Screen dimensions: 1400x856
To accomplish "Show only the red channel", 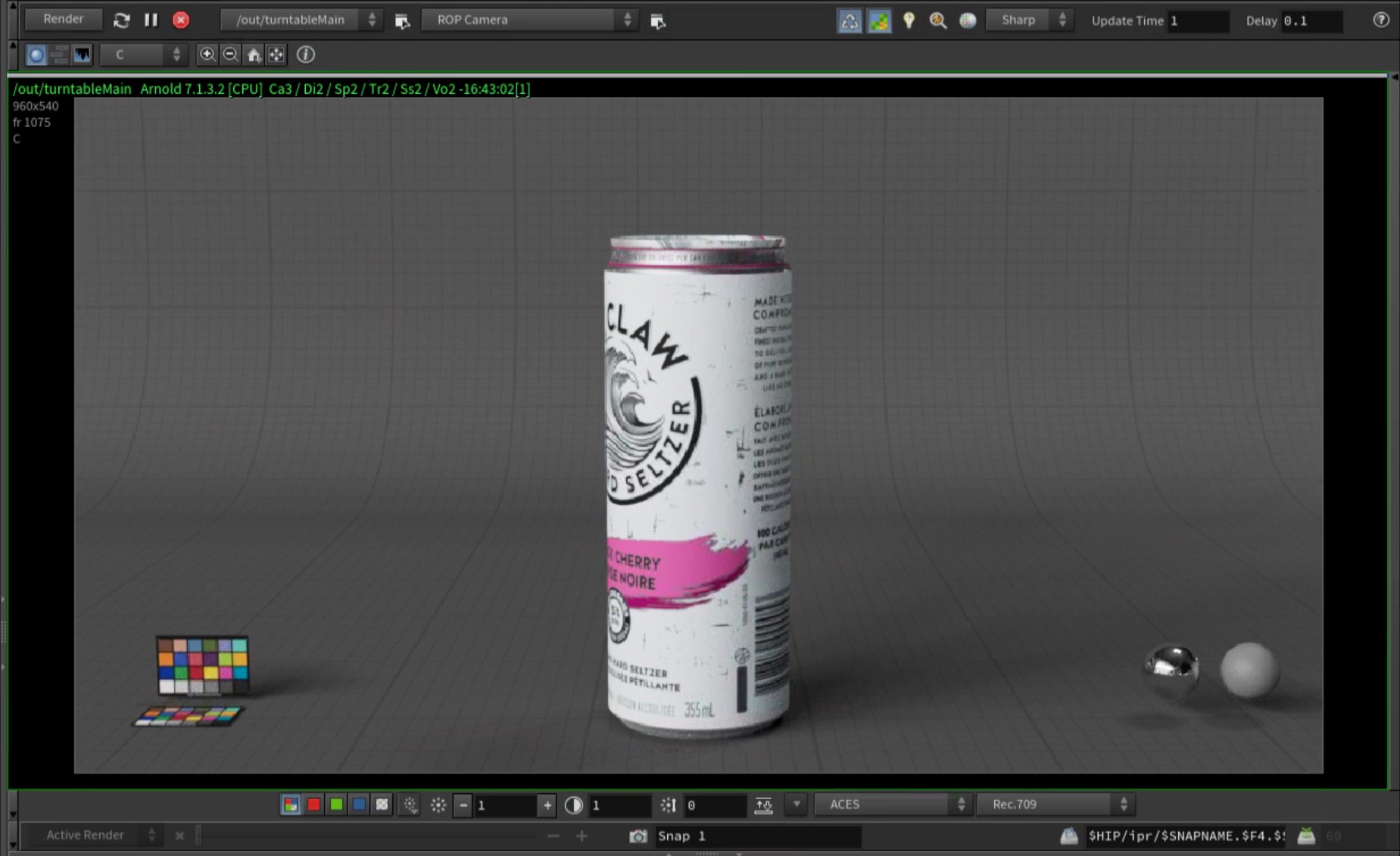I will pos(313,805).
